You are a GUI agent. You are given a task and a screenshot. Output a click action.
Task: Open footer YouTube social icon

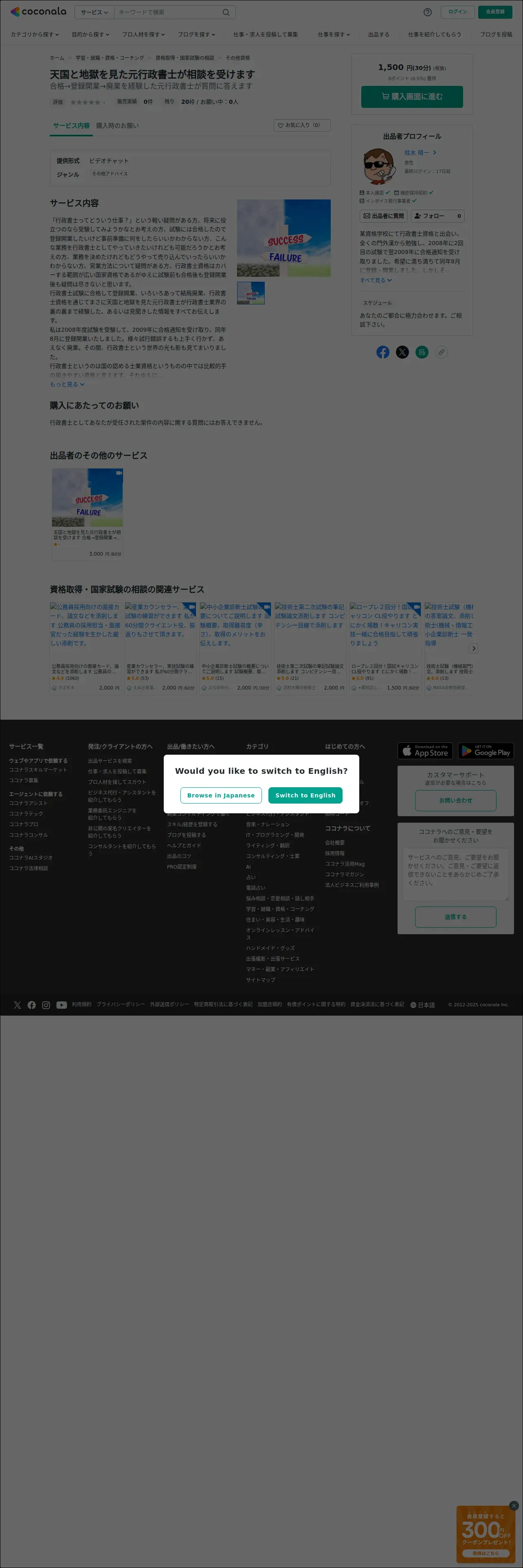62,1005
